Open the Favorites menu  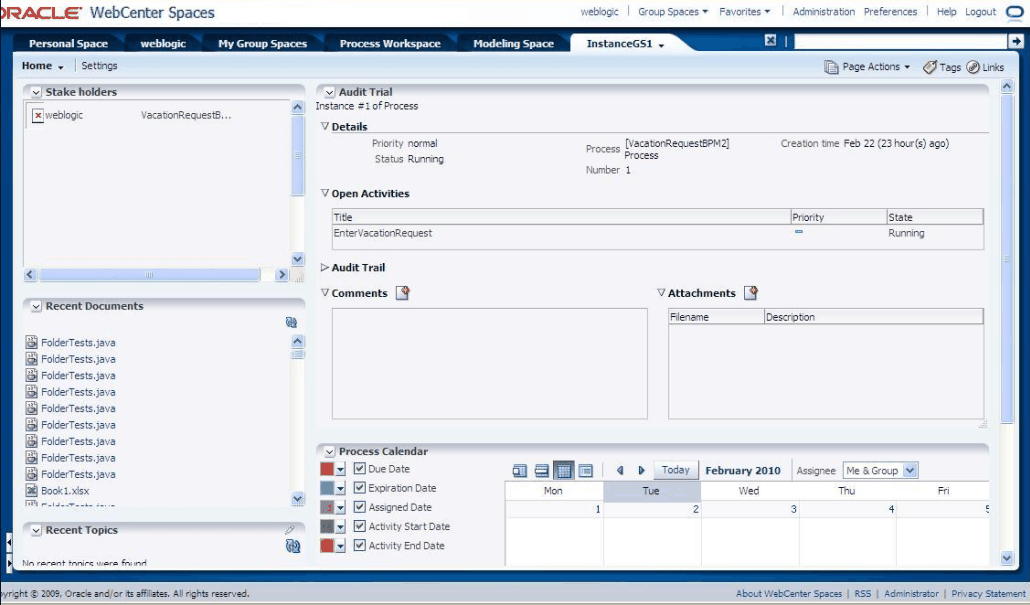(744, 12)
